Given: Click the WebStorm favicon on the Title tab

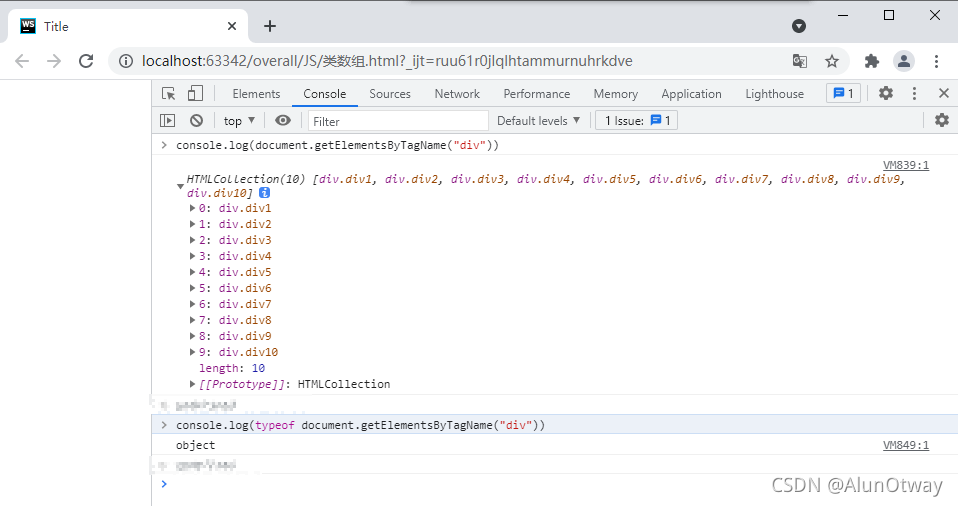Looking at the screenshot, I should point(28,26).
